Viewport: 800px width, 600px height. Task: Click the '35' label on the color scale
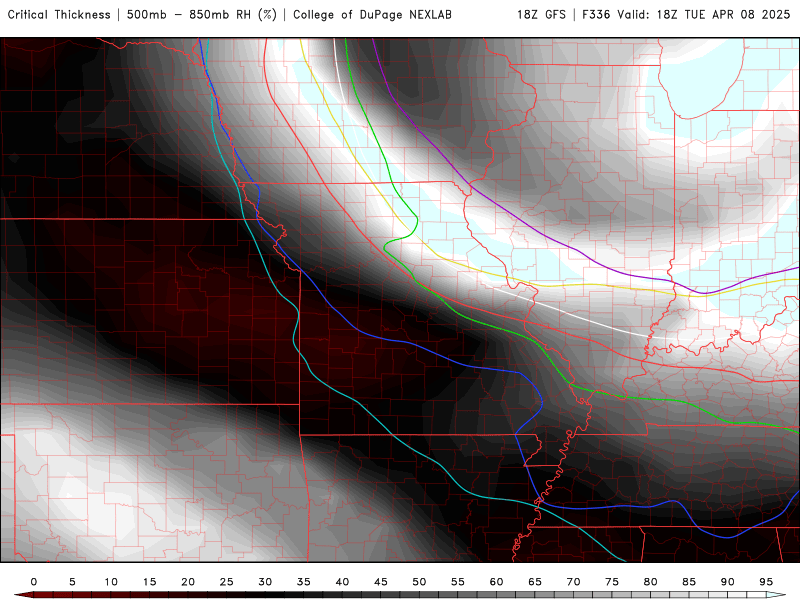click(x=304, y=582)
